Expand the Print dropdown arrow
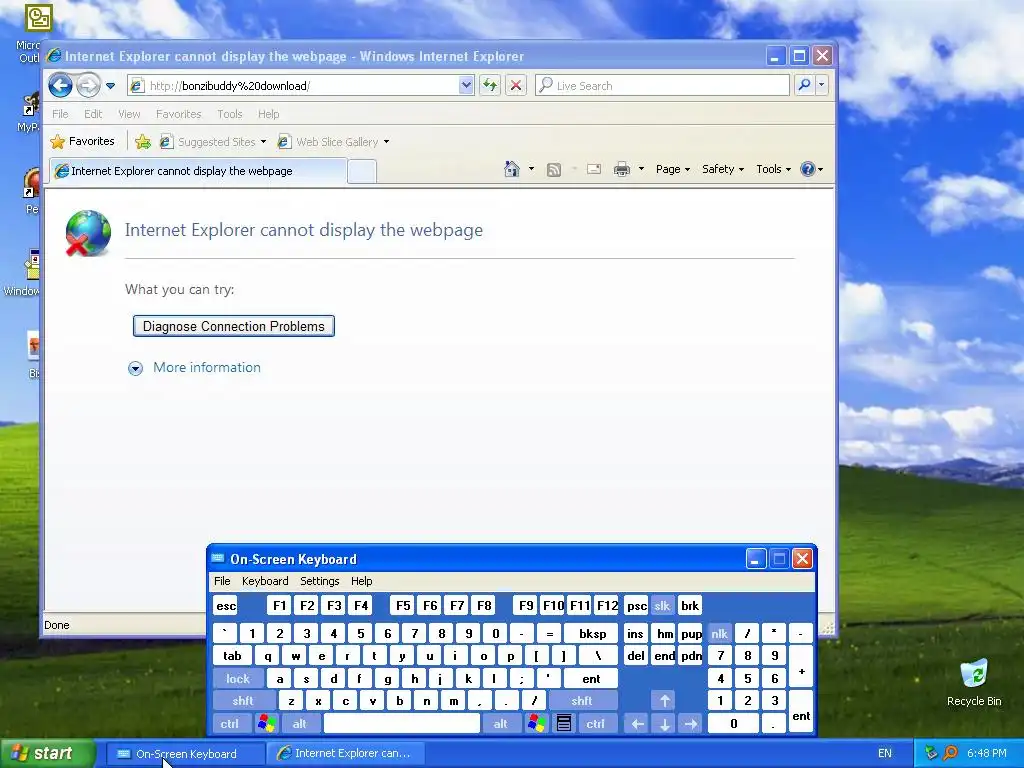This screenshot has width=1024, height=768. pyautogui.click(x=641, y=169)
